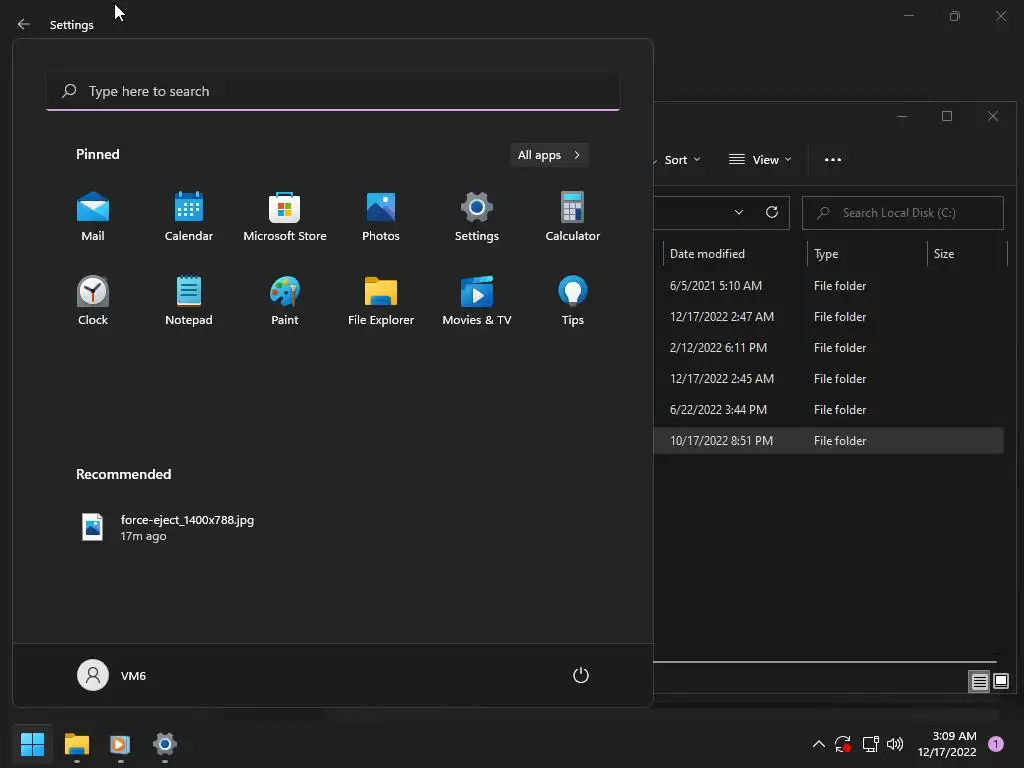This screenshot has height=768, width=1024.
Task: Open Microsoft Store pinned icon
Action: tap(285, 216)
